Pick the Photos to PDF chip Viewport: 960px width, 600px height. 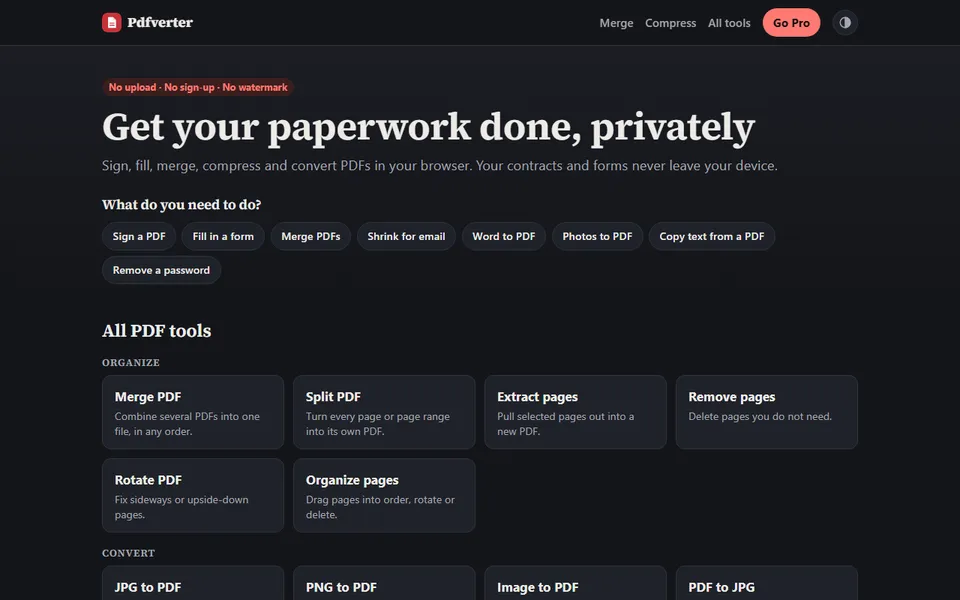[597, 236]
